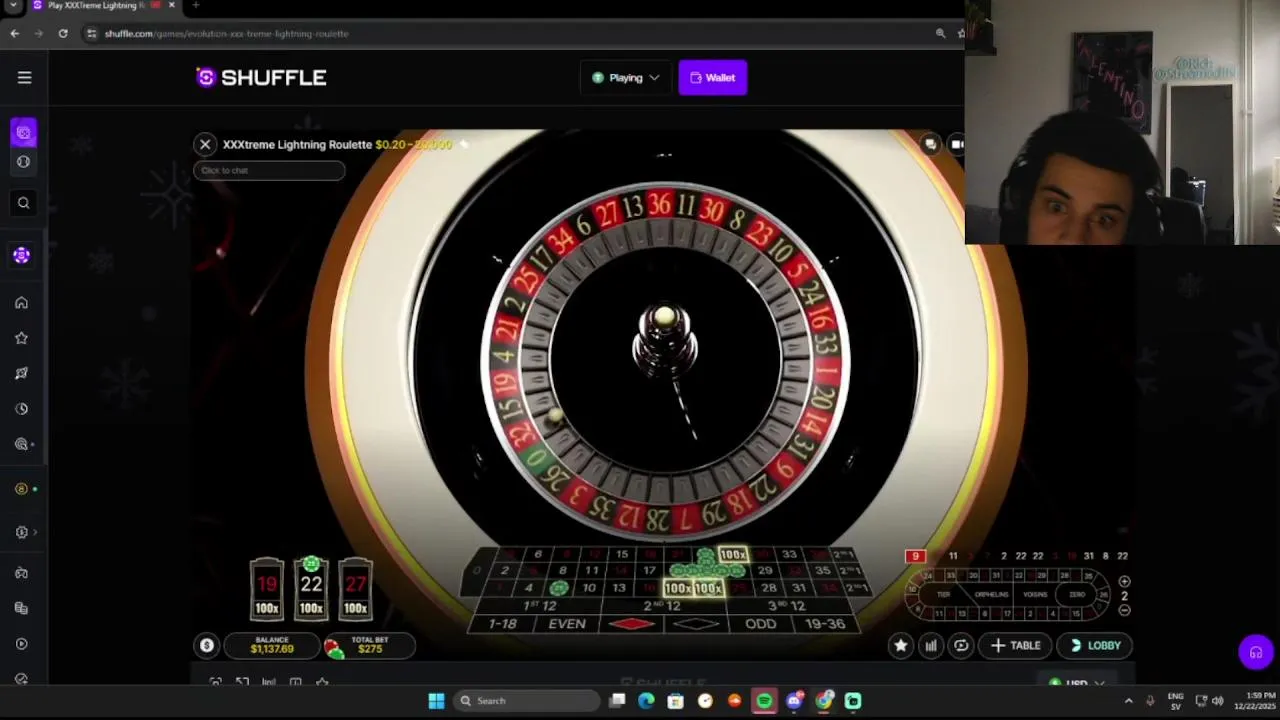The image size is (1280, 720).
Task: Open the rocket icon in sidebar
Action: click(22, 373)
